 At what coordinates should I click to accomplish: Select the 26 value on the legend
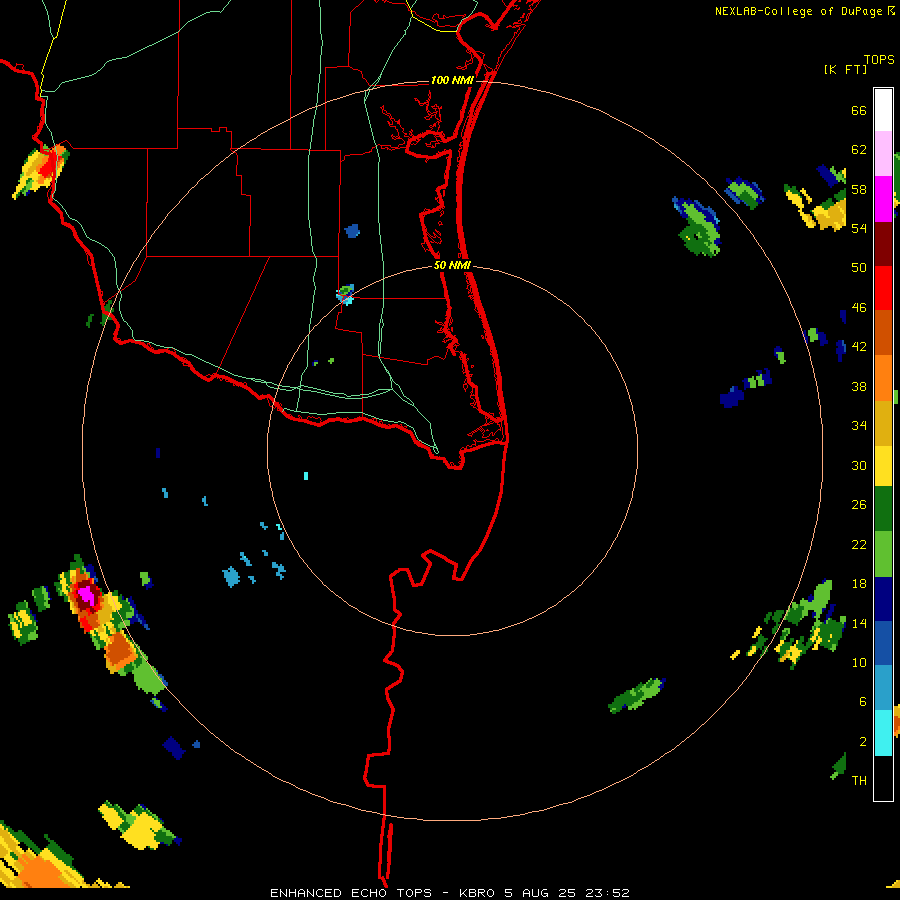point(859,505)
